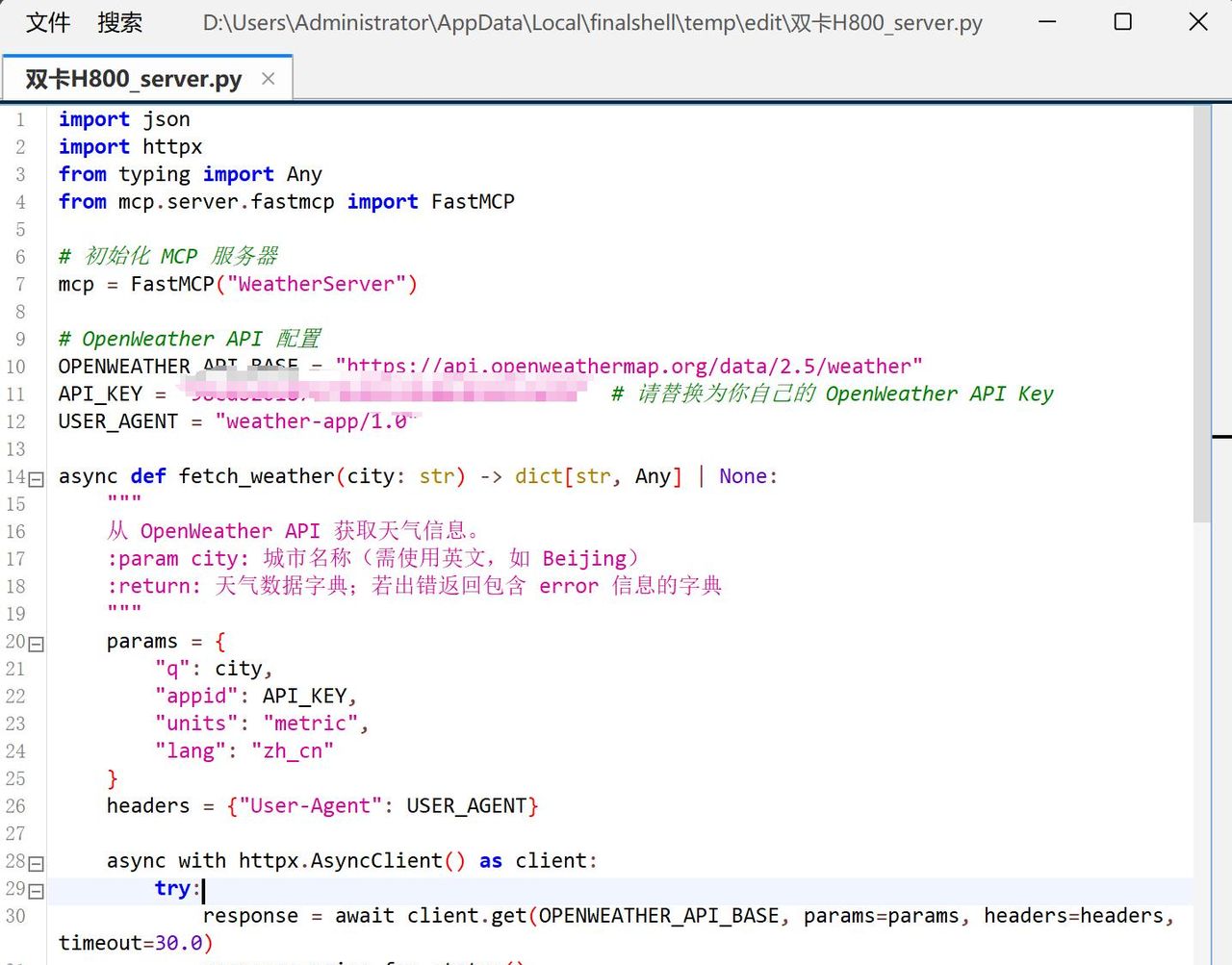Click the file path in the title bar
The width and height of the screenshot is (1232, 965).
click(x=592, y=22)
